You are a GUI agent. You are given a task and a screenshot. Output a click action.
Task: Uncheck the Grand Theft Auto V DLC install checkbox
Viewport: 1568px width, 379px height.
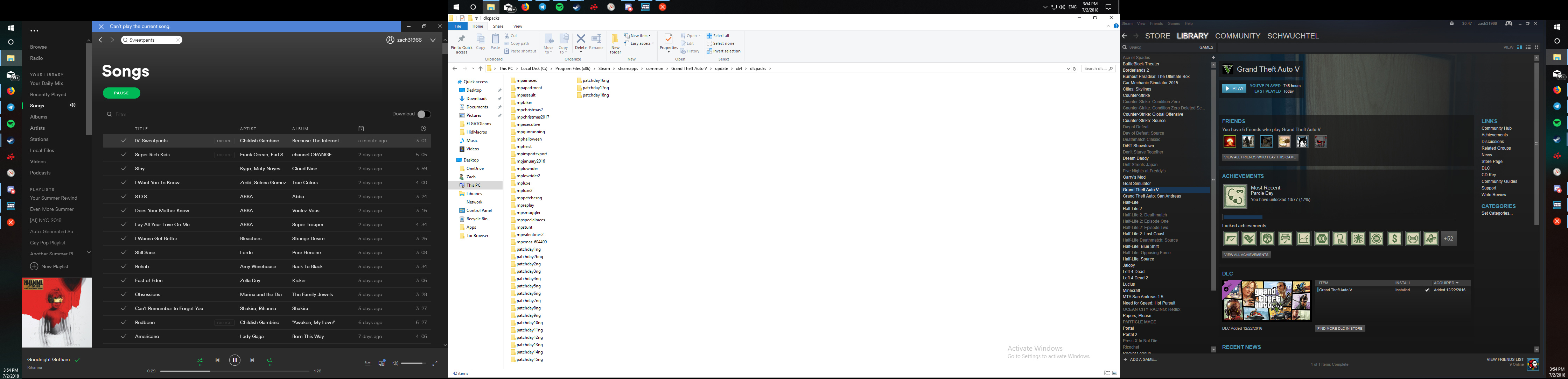point(1427,290)
